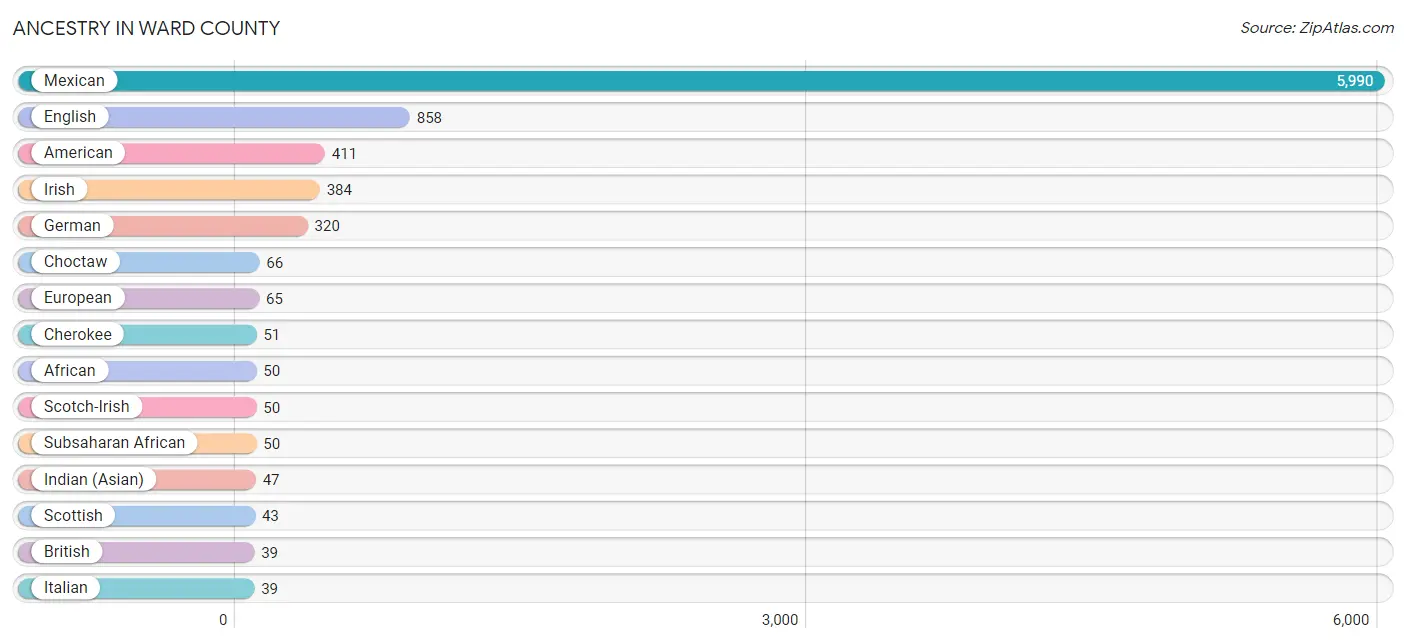The width and height of the screenshot is (1406, 644).
Task: Click the African ancestry label
Action: [70, 370]
